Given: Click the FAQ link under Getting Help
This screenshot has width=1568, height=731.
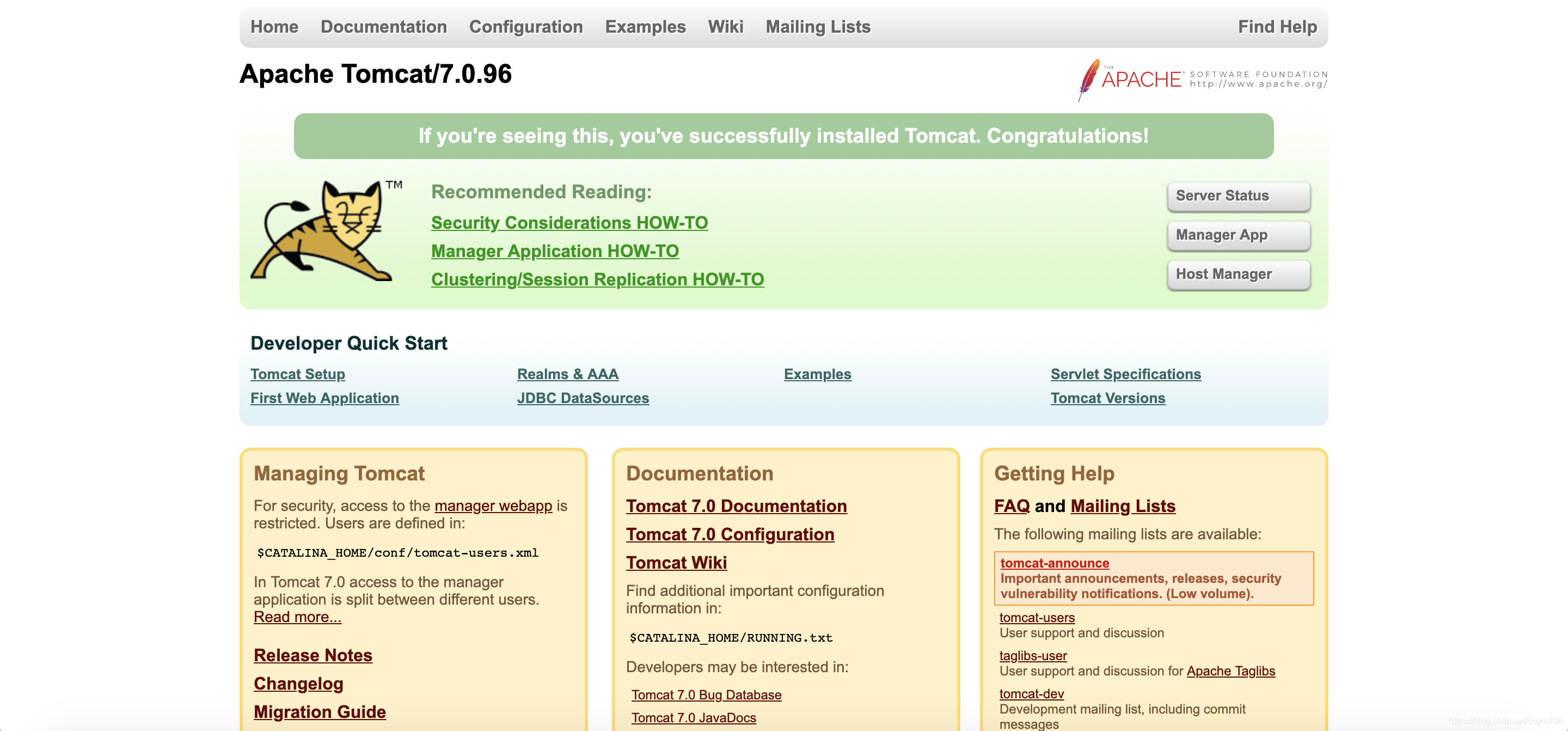Looking at the screenshot, I should pos(1012,506).
